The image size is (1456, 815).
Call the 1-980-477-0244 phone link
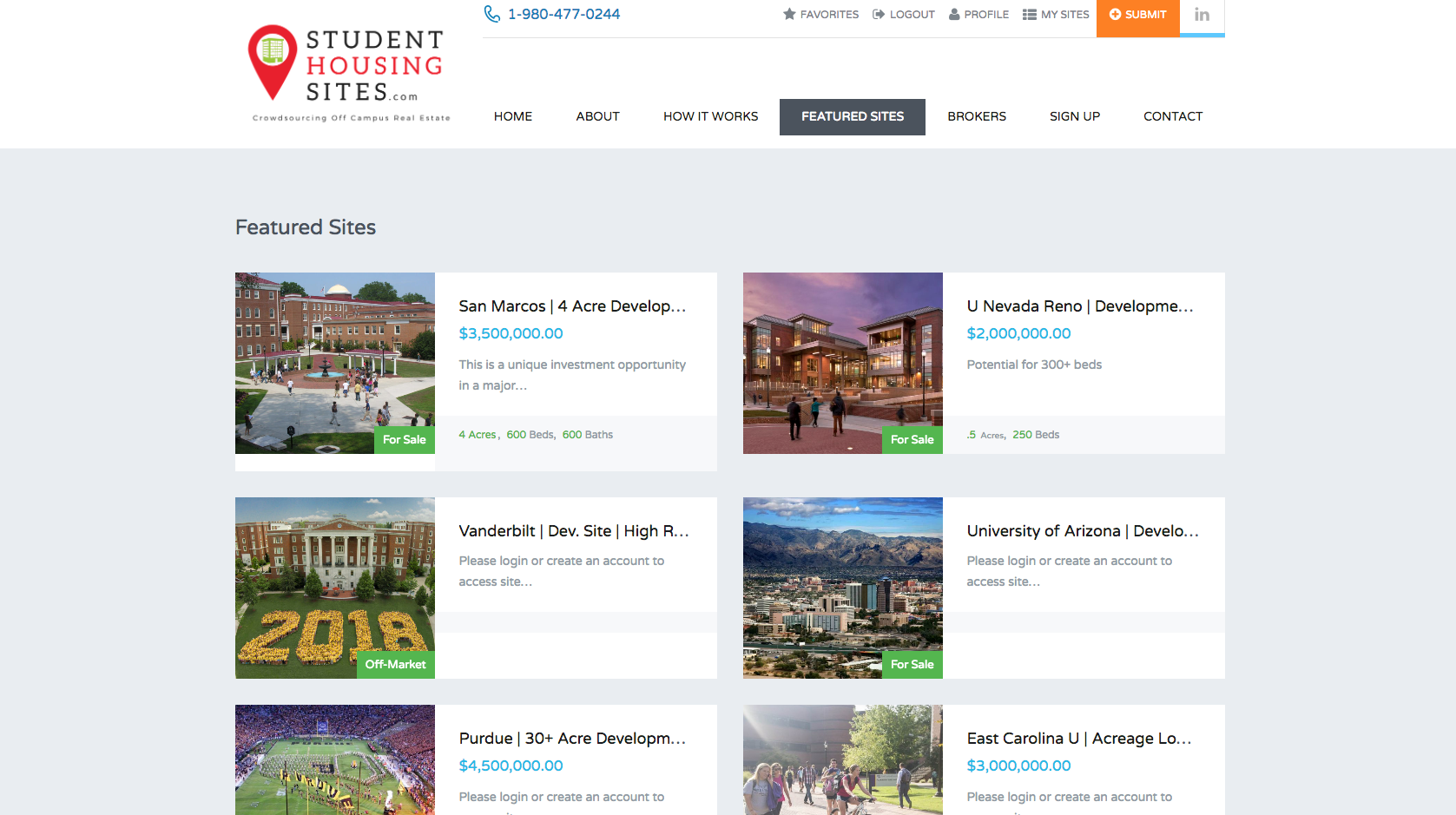point(564,14)
